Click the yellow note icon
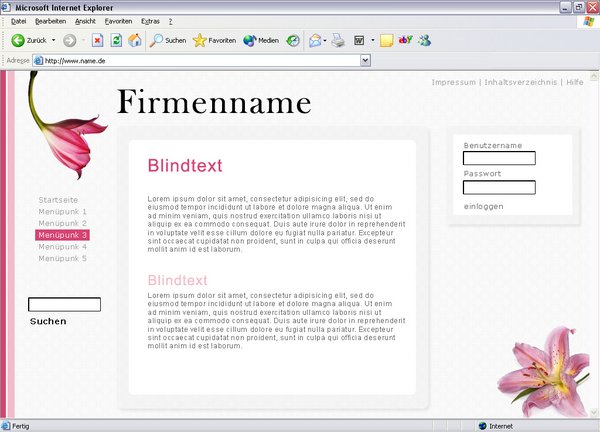 pyautogui.click(x=386, y=41)
